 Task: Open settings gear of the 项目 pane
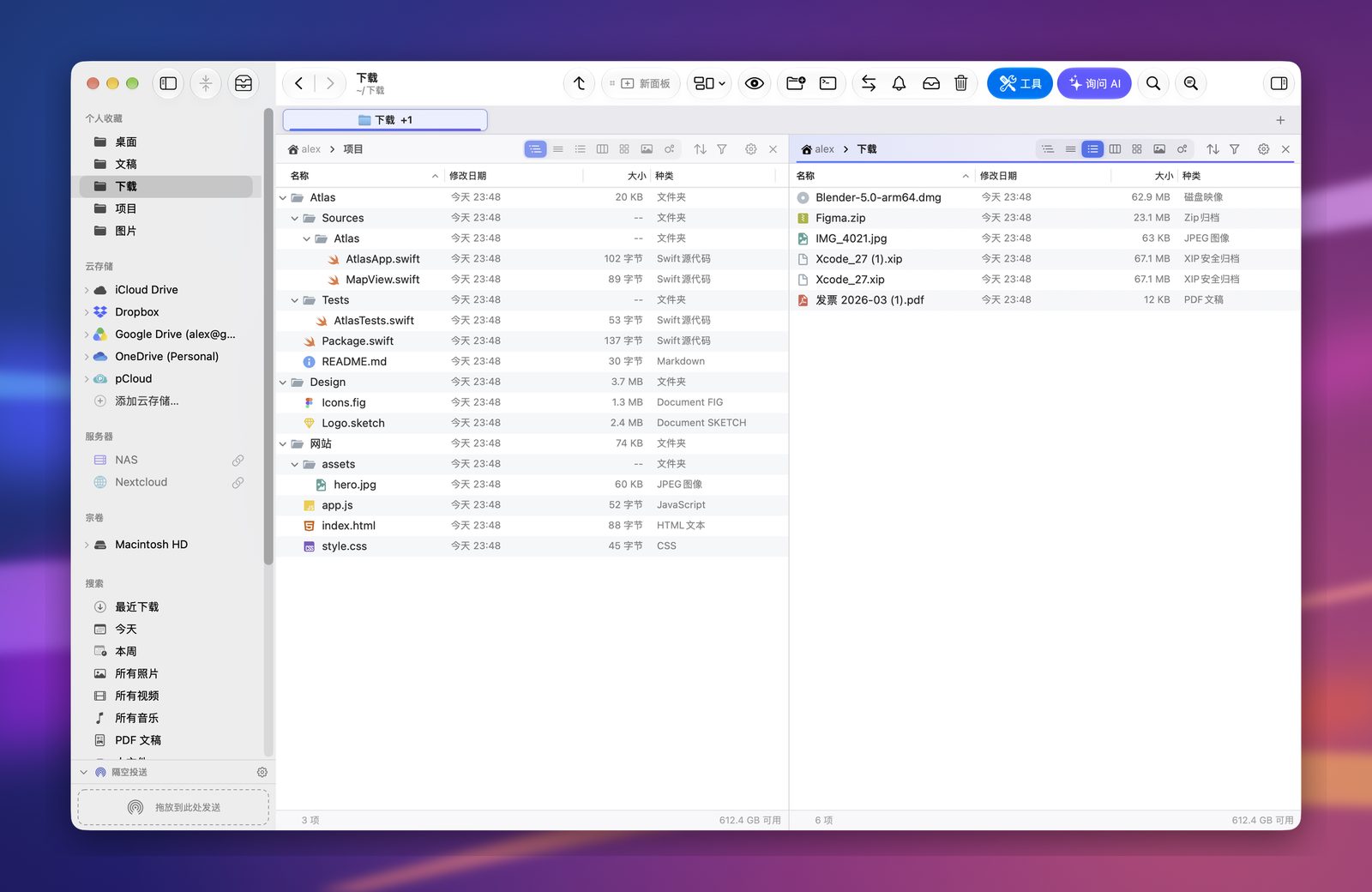(x=751, y=149)
